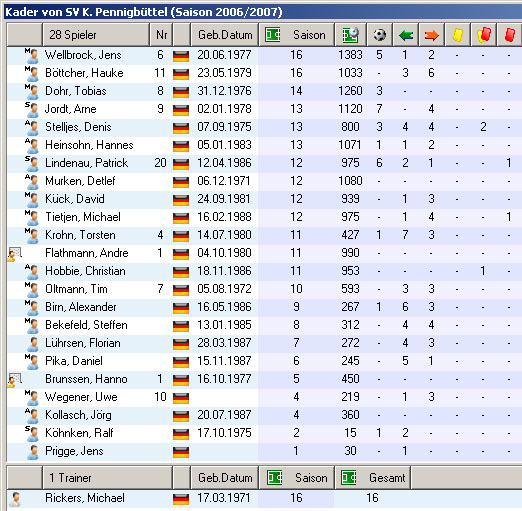Select player row Köhnken, Ralf

click(264, 433)
